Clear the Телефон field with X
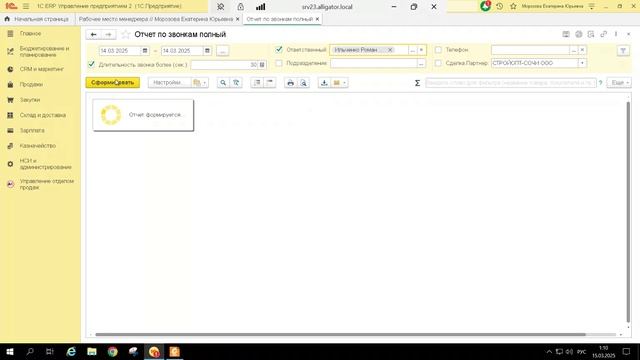The height and width of the screenshot is (360, 640). point(582,50)
